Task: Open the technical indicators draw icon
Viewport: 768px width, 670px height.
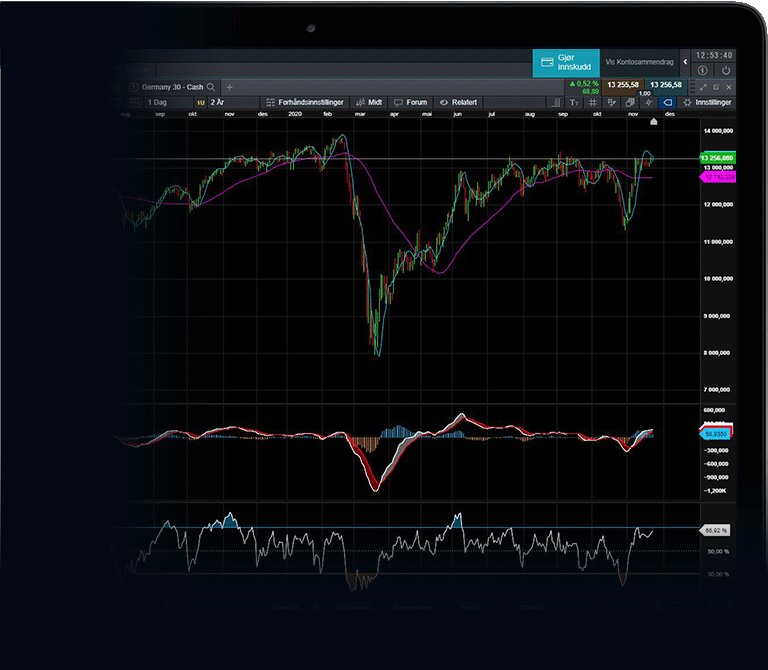Action: [x=611, y=102]
